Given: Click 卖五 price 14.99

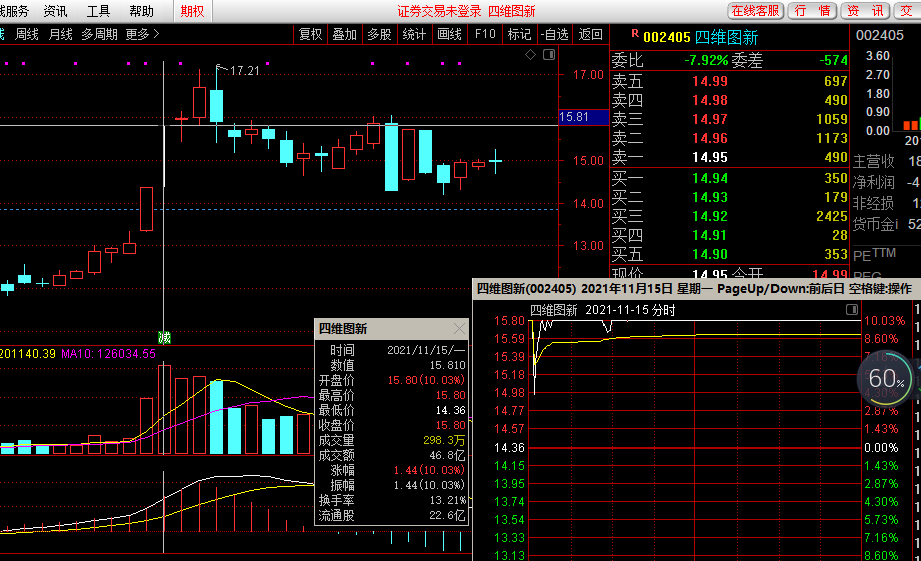Looking at the screenshot, I should click(710, 81).
